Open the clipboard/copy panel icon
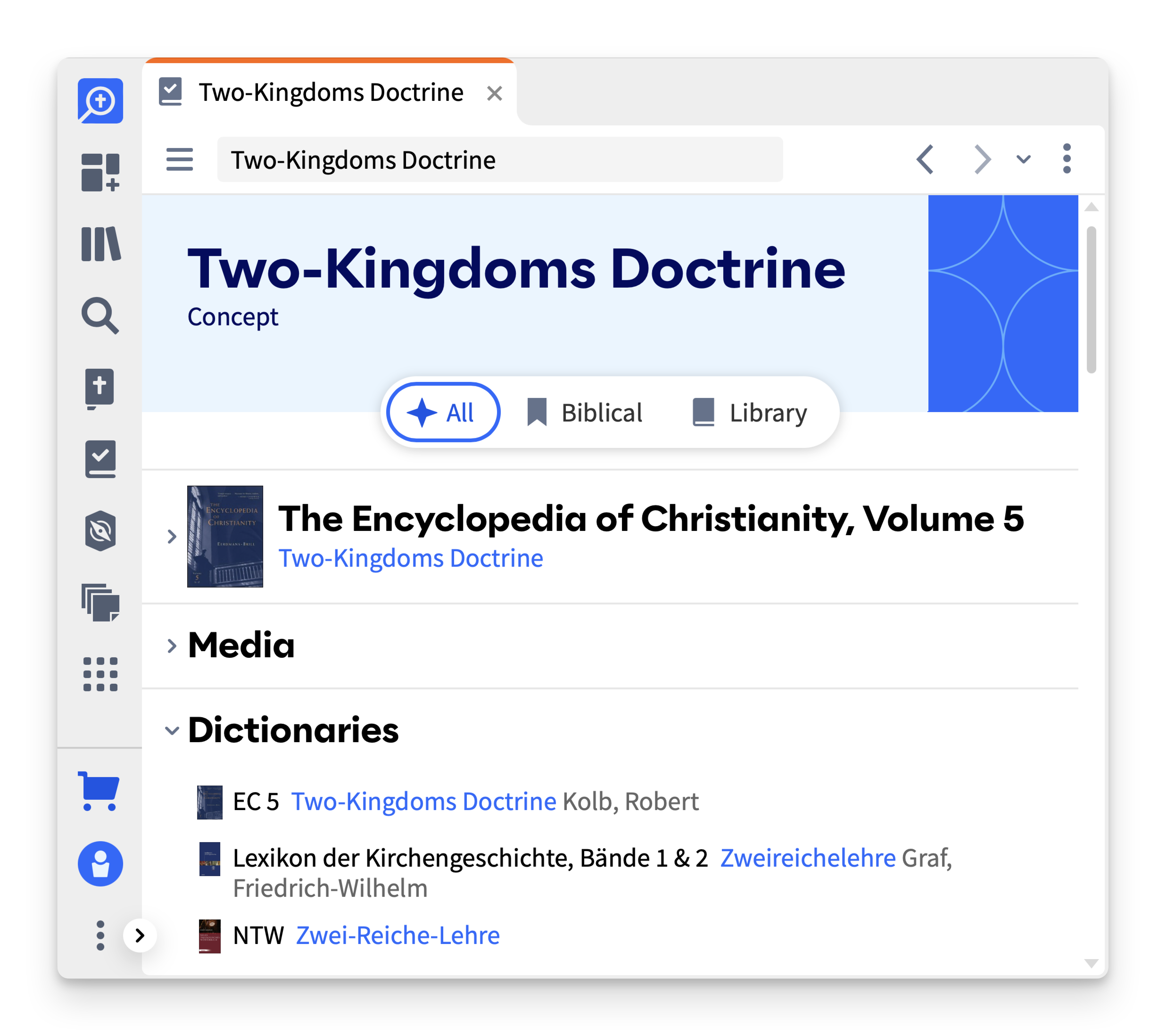Image resolution: width=1166 pixels, height=1036 pixels. [x=100, y=605]
